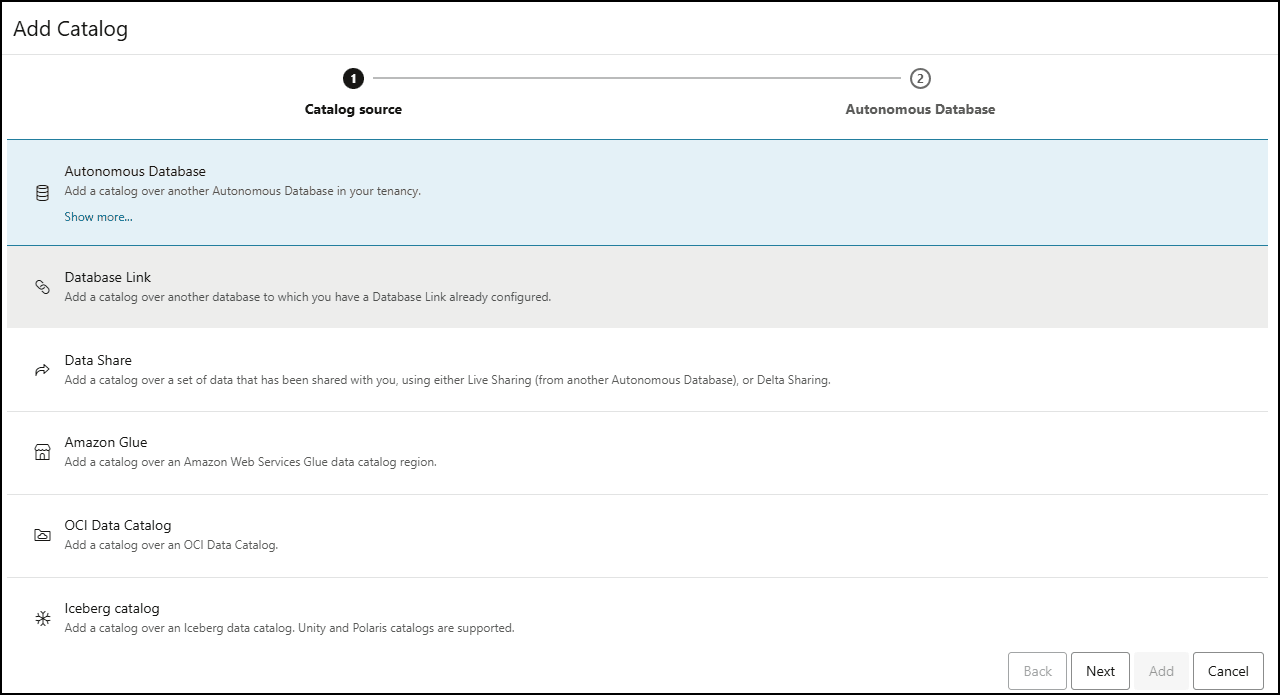Click the Data Share arrow icon
This screenshot has height=695, width=1280.
41,369
